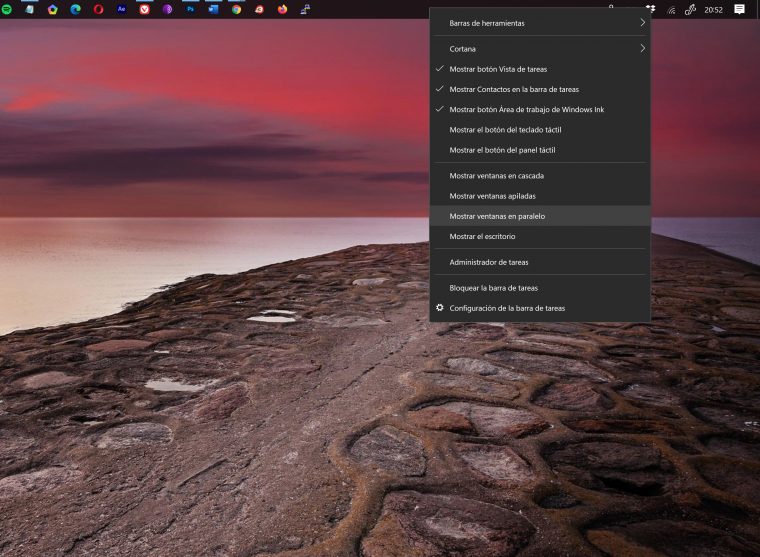This screenshot has height=557, width=760.
Task: Open Spotify from the taskbar
Action: [x=7, y=9]
